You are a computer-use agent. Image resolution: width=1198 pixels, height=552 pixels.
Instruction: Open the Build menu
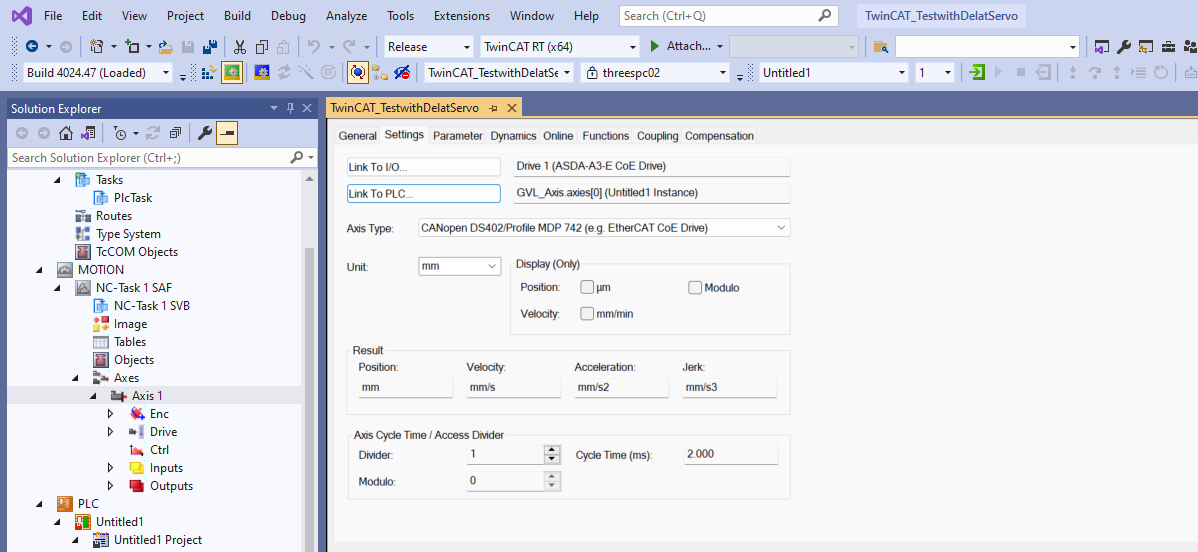237,15
